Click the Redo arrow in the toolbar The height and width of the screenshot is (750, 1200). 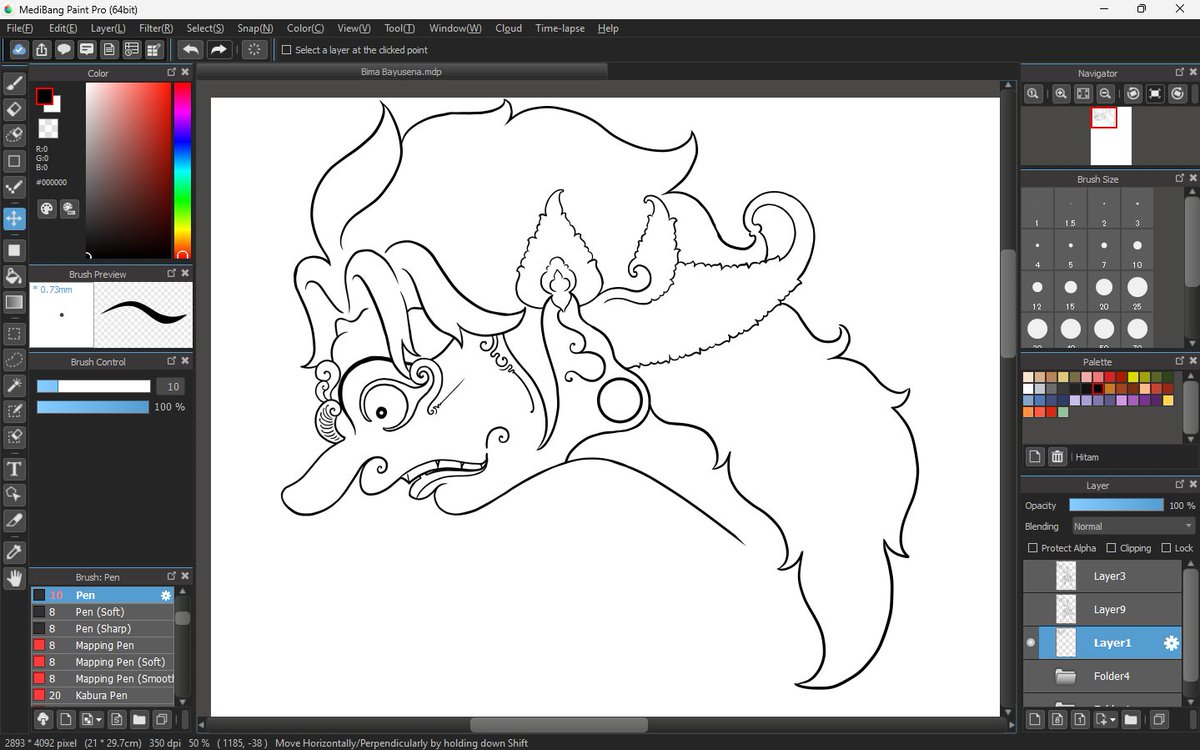tap(219, 49)
